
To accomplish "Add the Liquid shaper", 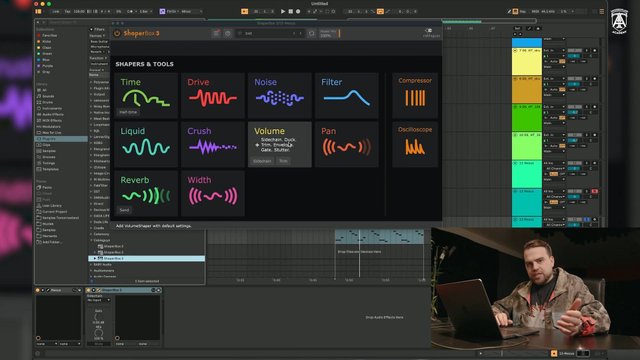I will (x=146, y=144).
